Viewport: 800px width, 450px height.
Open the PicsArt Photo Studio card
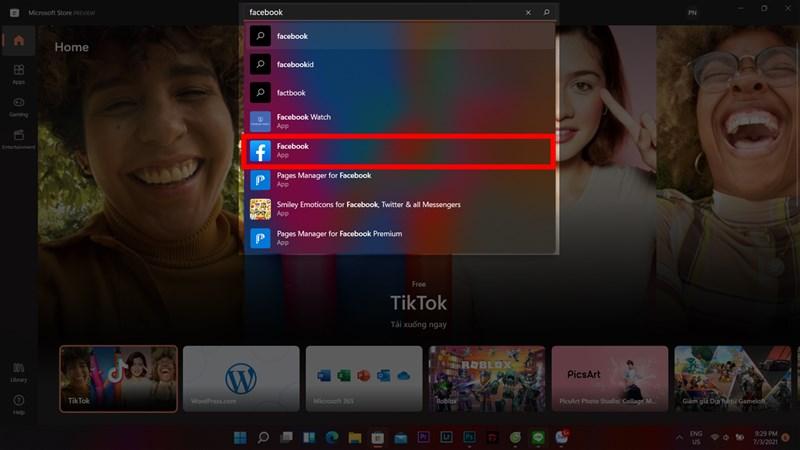point(610,379)
